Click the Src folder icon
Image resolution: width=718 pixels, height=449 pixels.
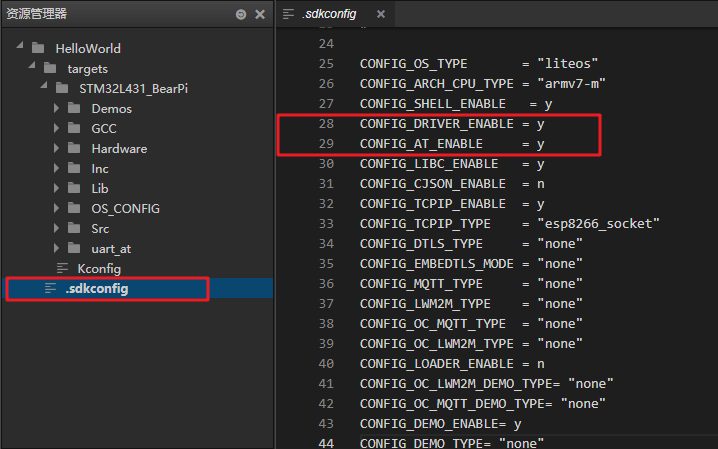pos(74,228)
